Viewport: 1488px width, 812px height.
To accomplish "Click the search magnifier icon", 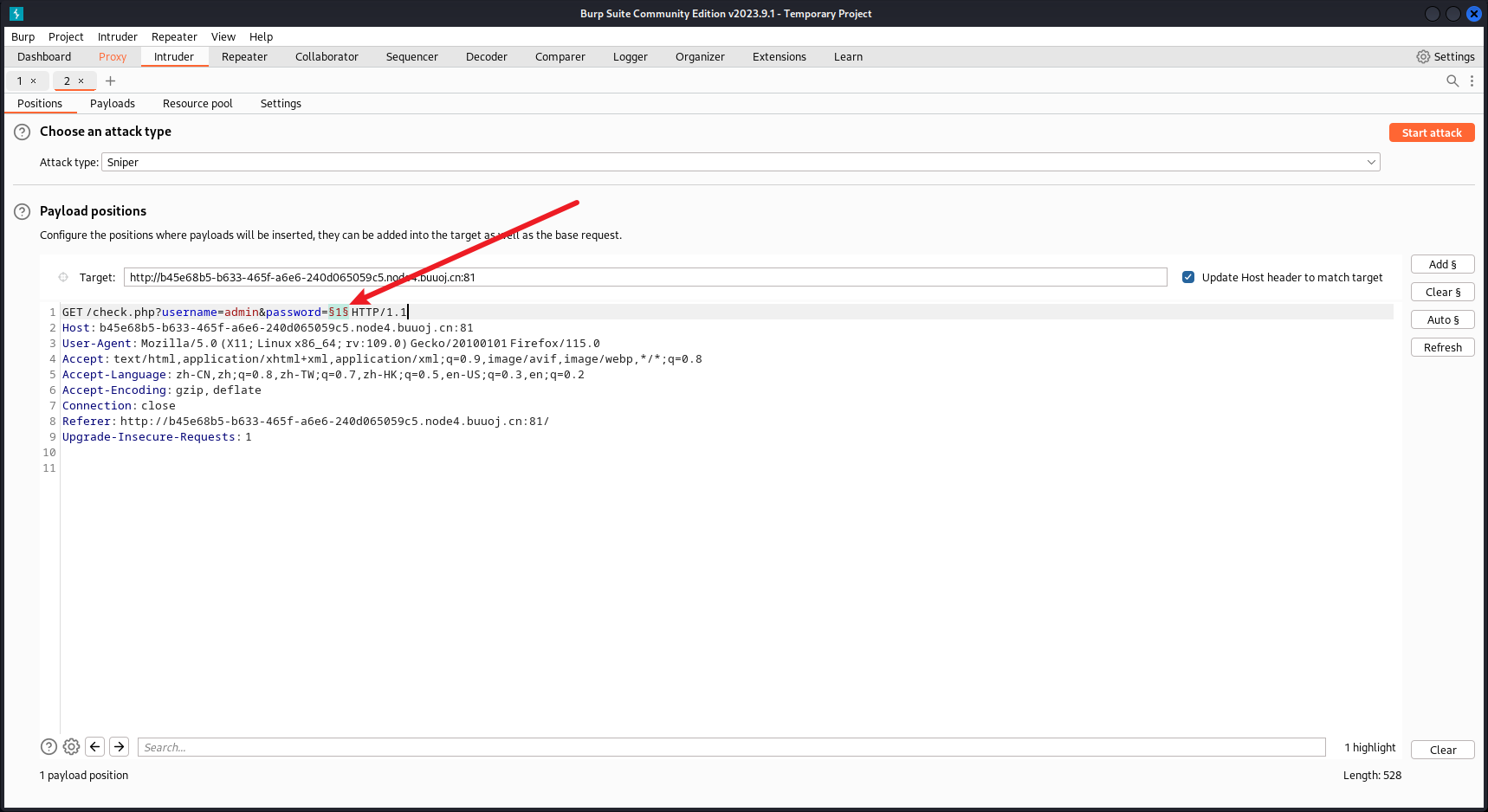I will 1452,81.
